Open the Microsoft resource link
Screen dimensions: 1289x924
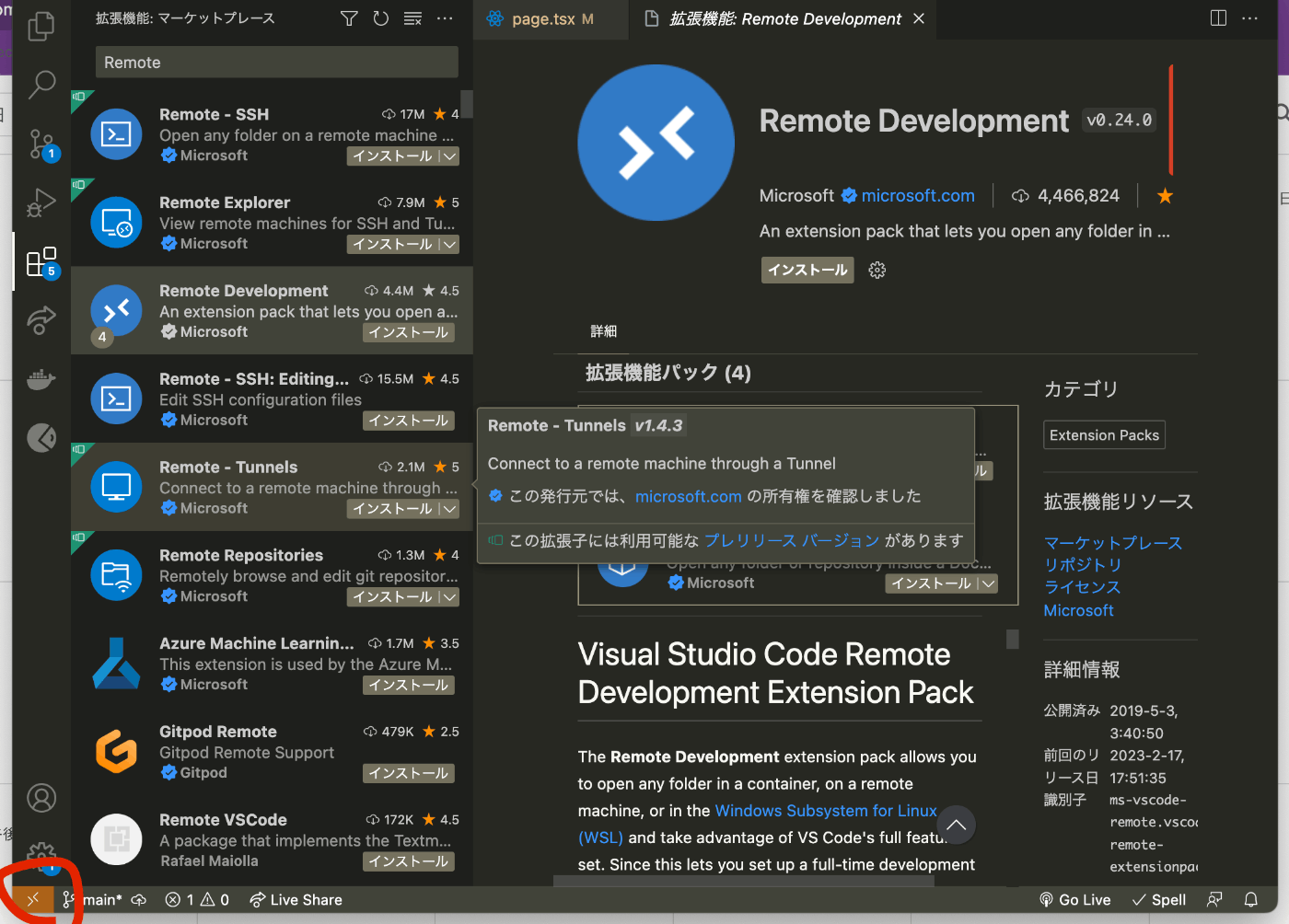(x=1079, y=610)
